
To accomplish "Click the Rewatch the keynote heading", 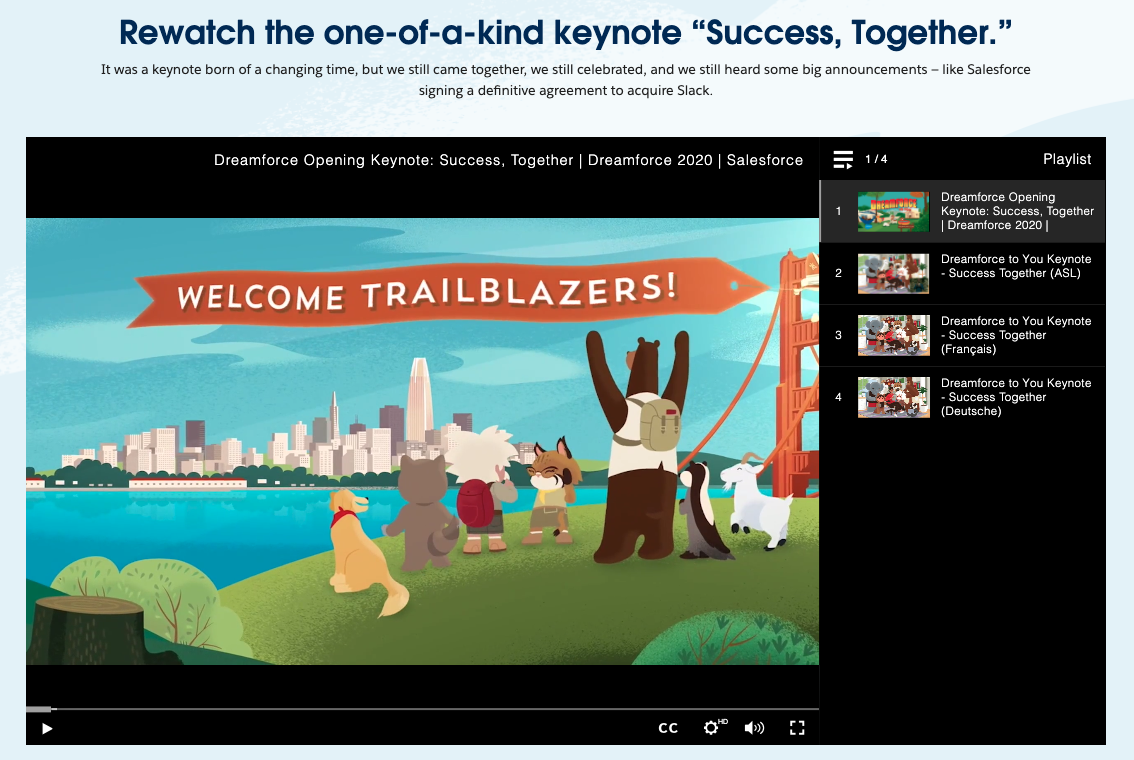I will pos(566,33).
